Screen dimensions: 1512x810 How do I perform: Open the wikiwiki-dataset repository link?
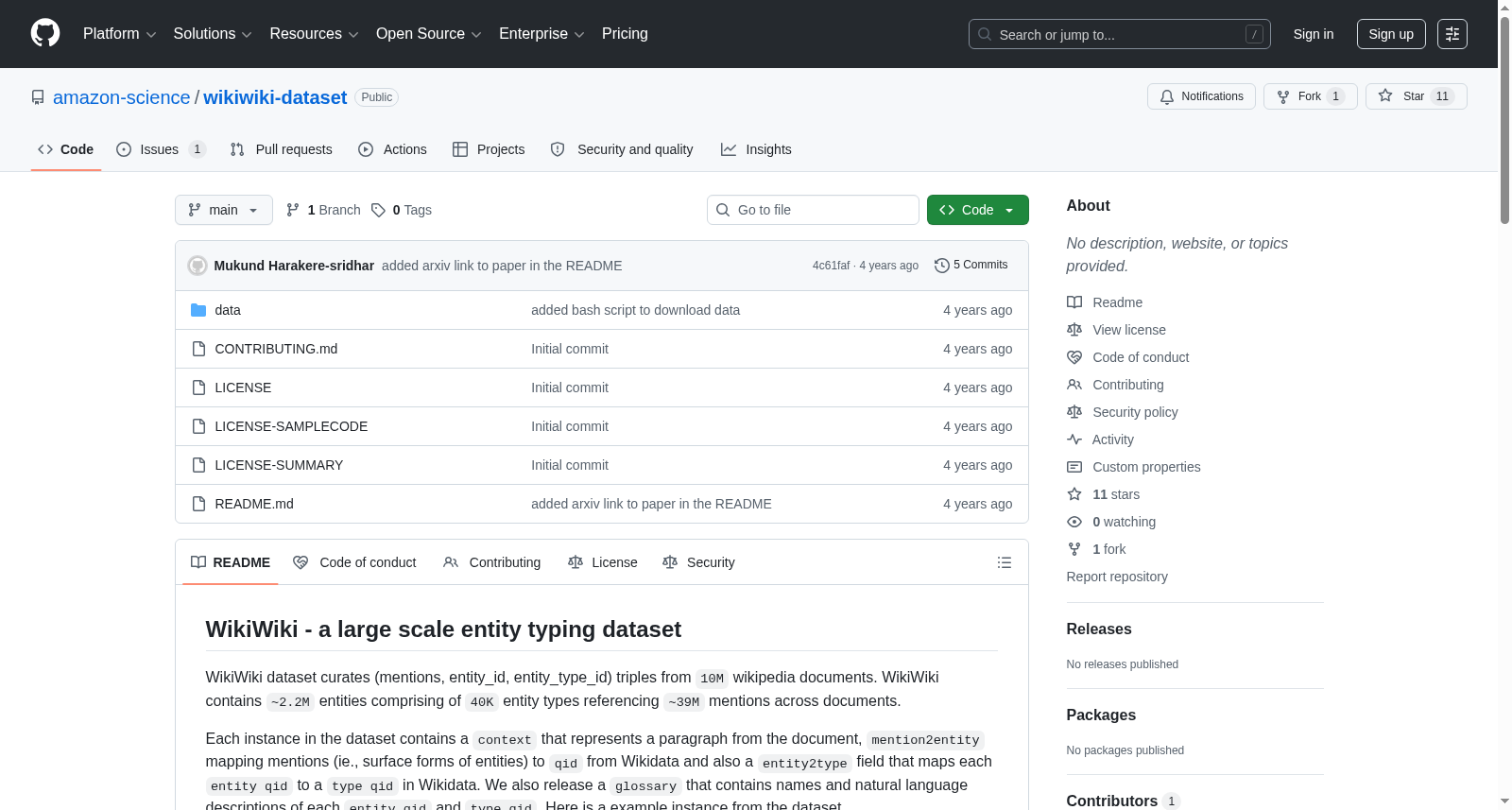point(275,97)
